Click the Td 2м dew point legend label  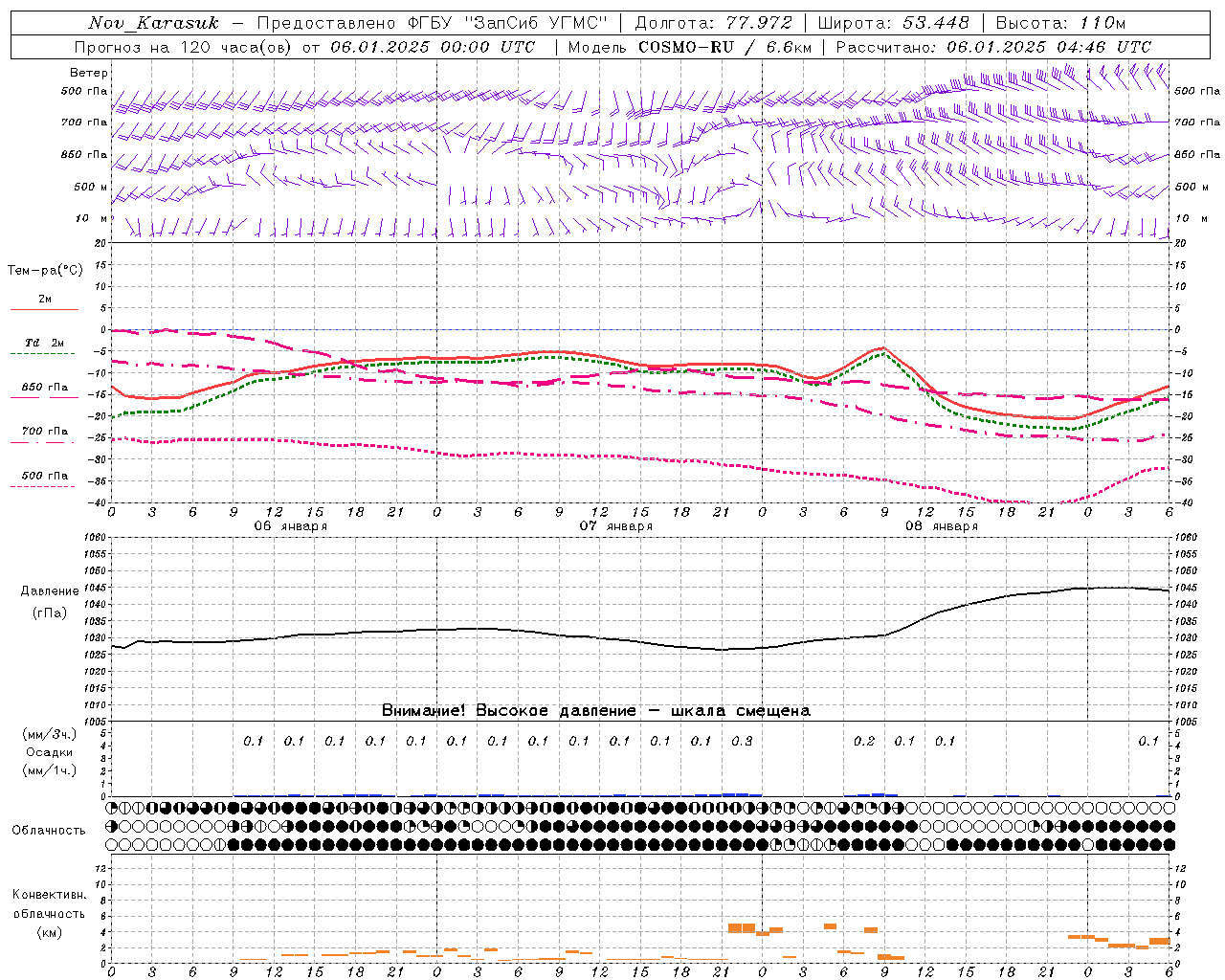[x=45, y=343]
